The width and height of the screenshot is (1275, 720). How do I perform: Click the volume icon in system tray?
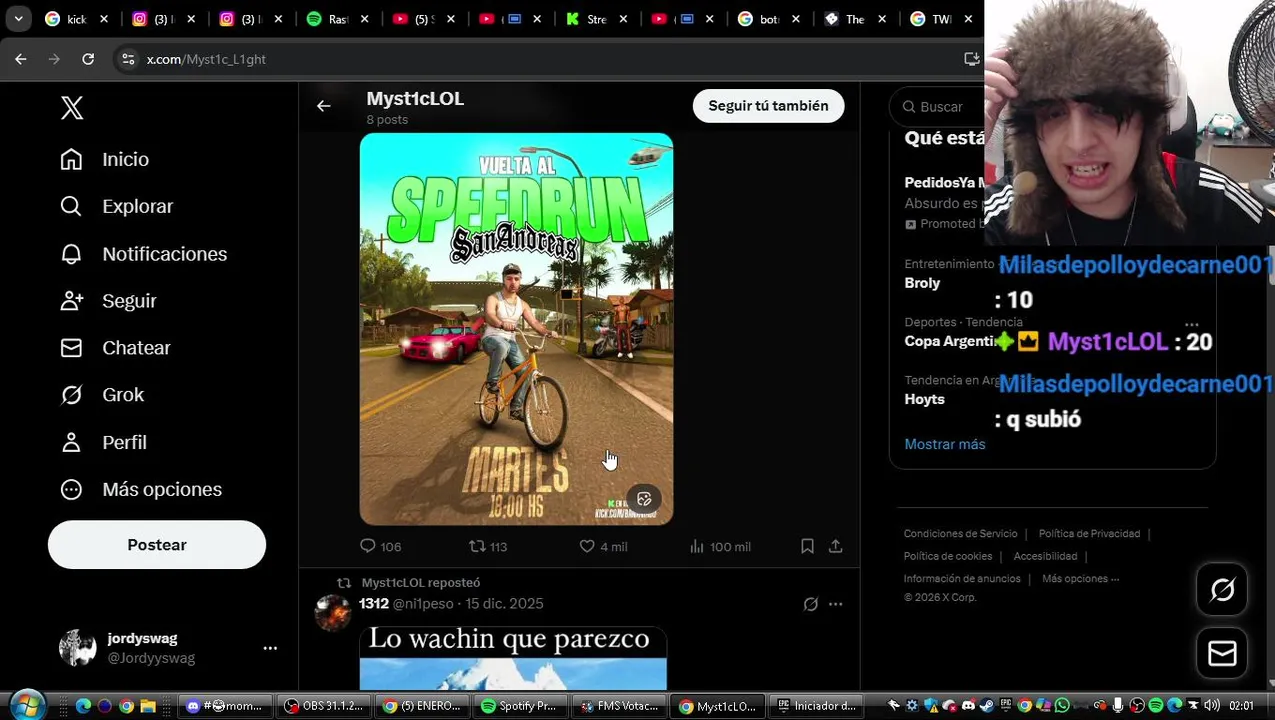[1211, 705]
